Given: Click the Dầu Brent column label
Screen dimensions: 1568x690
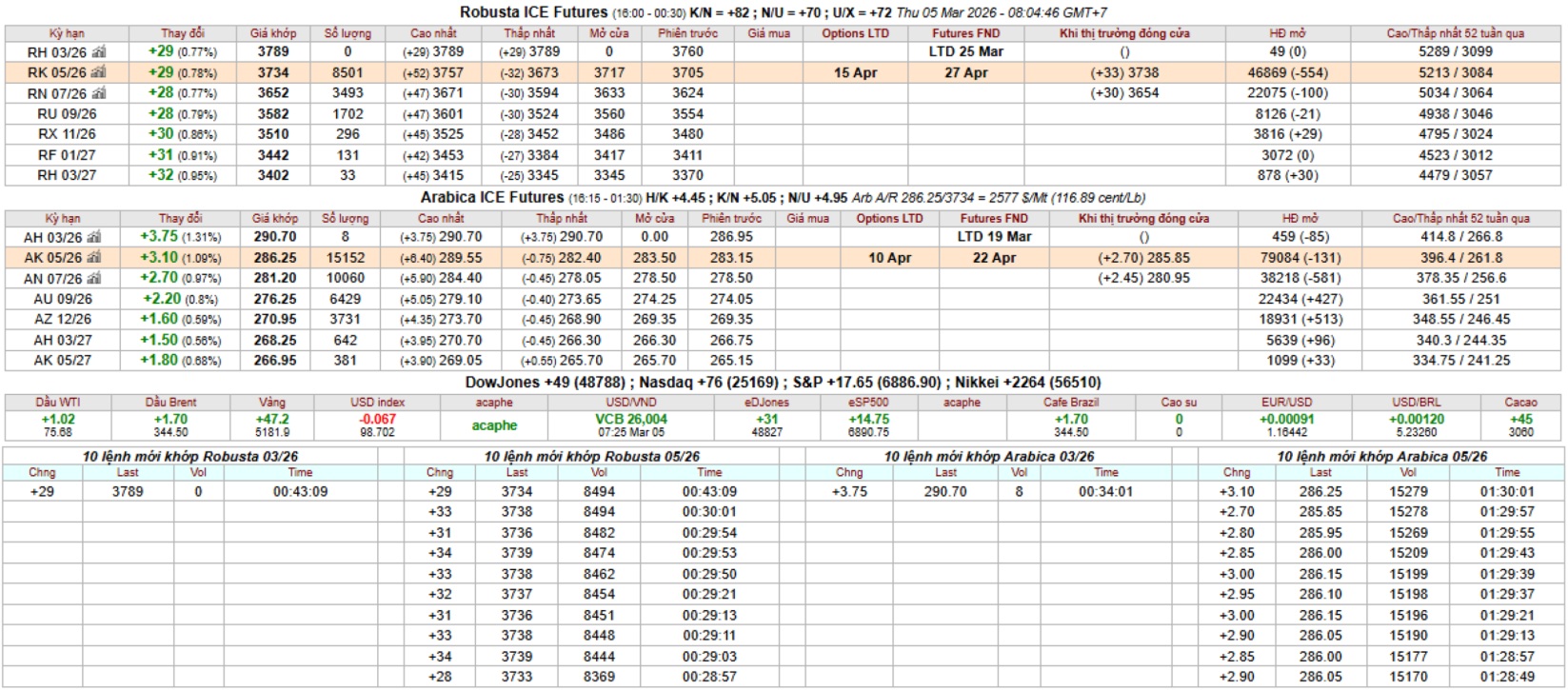Looking at the screenshot, I should pyautogui.click(x=170, y=403).
